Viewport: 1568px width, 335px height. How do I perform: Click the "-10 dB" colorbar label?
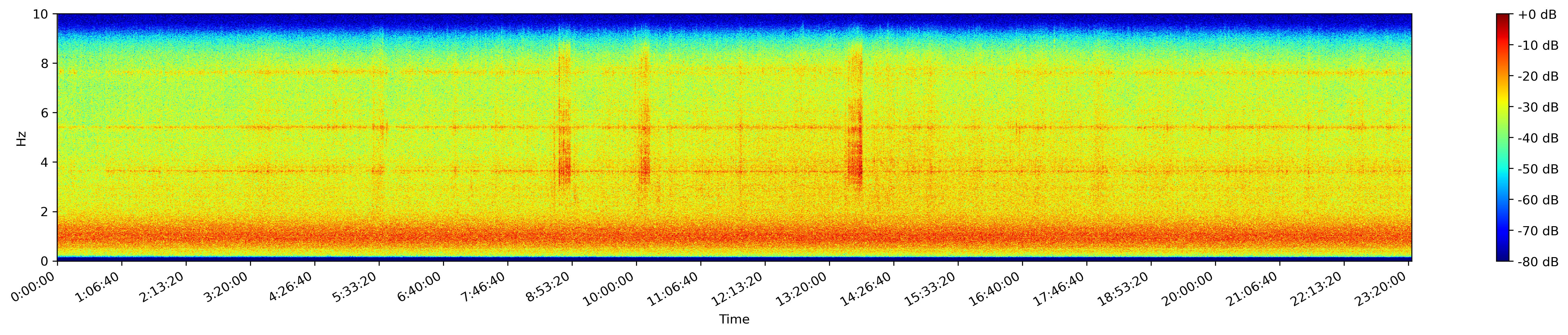1538,45
